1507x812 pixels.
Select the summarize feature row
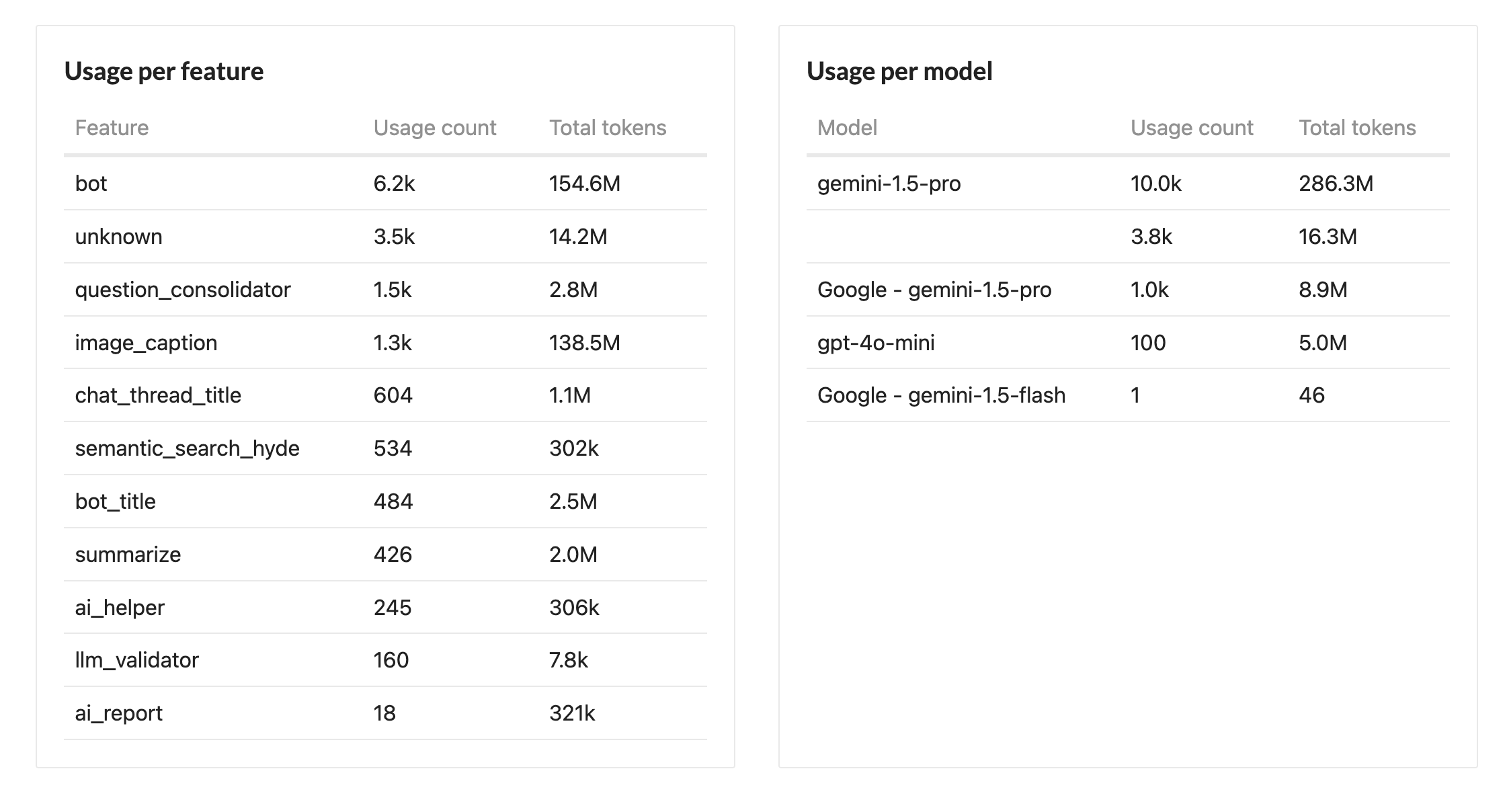click(128, 555)
